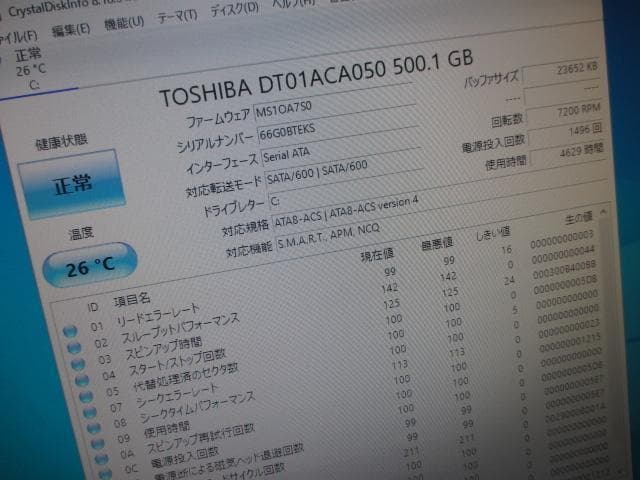Screen dimensions: 640x480
Task: Open the 機能(U) menu
Action: [x=123, y=23]
